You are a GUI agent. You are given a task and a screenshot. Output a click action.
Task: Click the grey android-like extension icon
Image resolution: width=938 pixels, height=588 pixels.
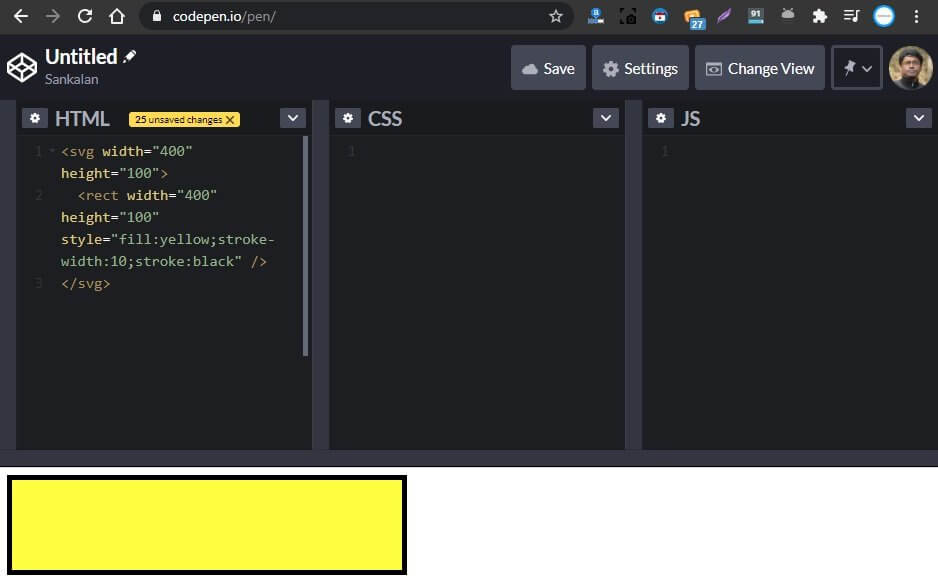click(x=788, y=14)
